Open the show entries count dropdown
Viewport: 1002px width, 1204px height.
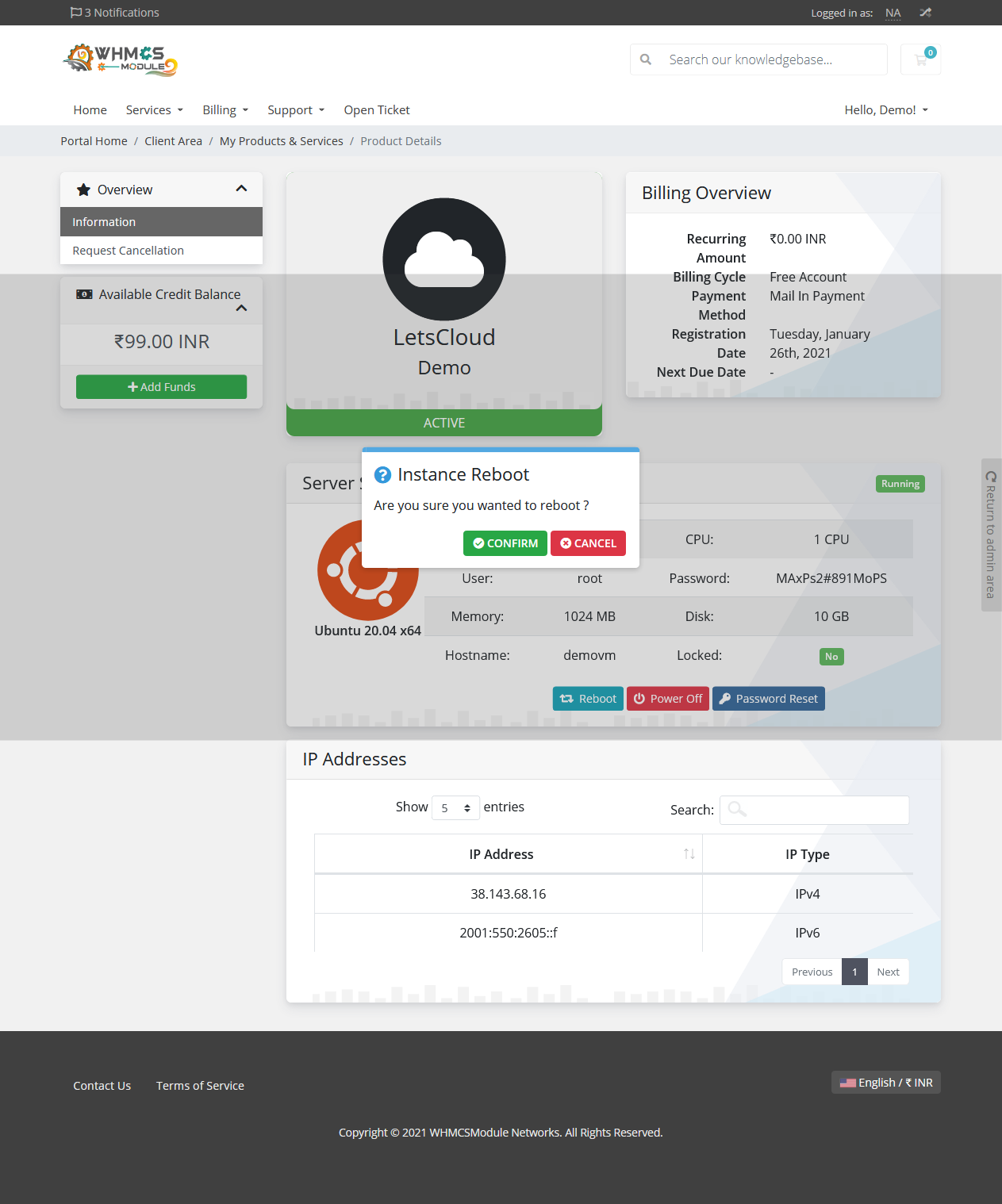[x=455, y=807]
